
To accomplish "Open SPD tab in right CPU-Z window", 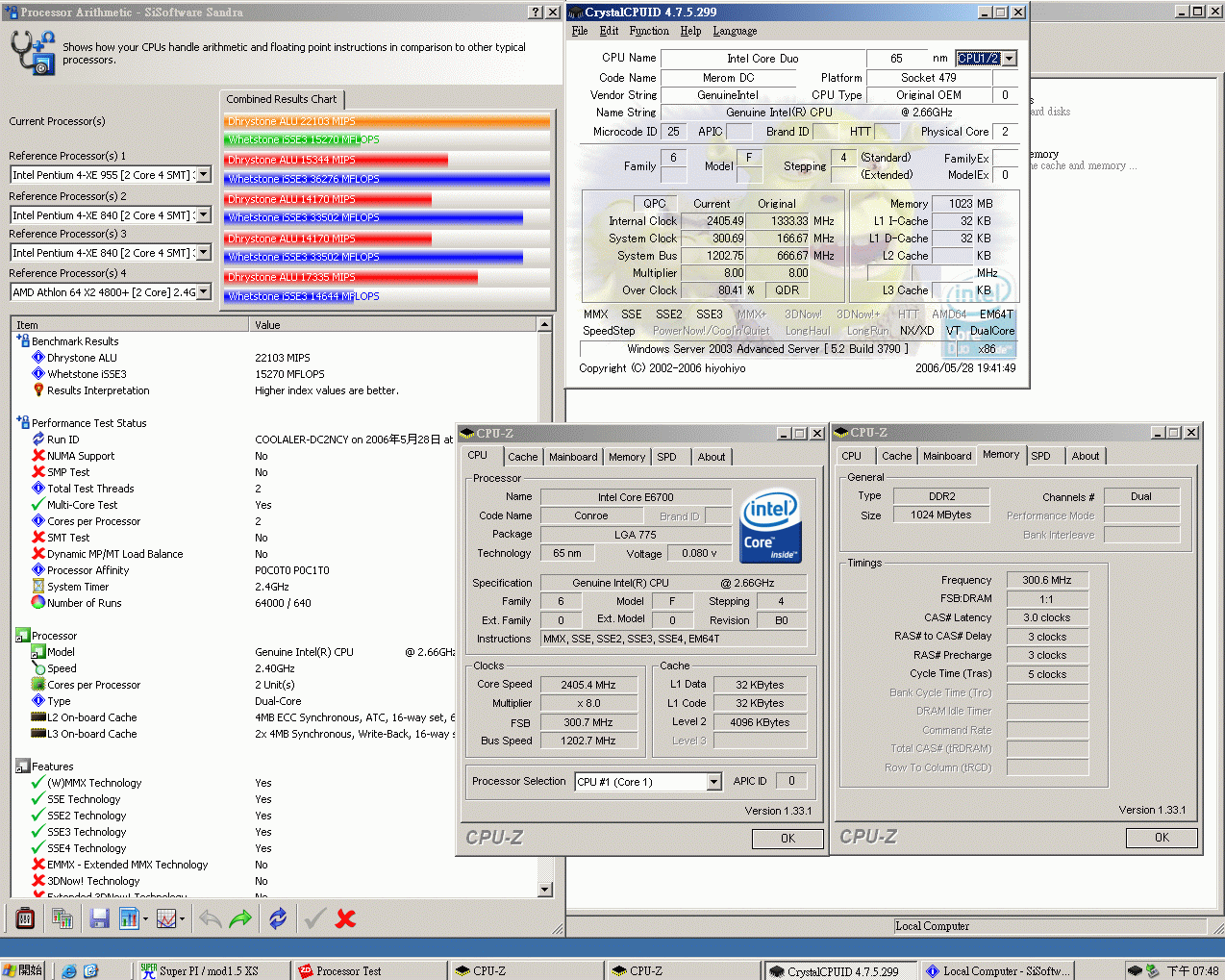I will point(1041,456).
